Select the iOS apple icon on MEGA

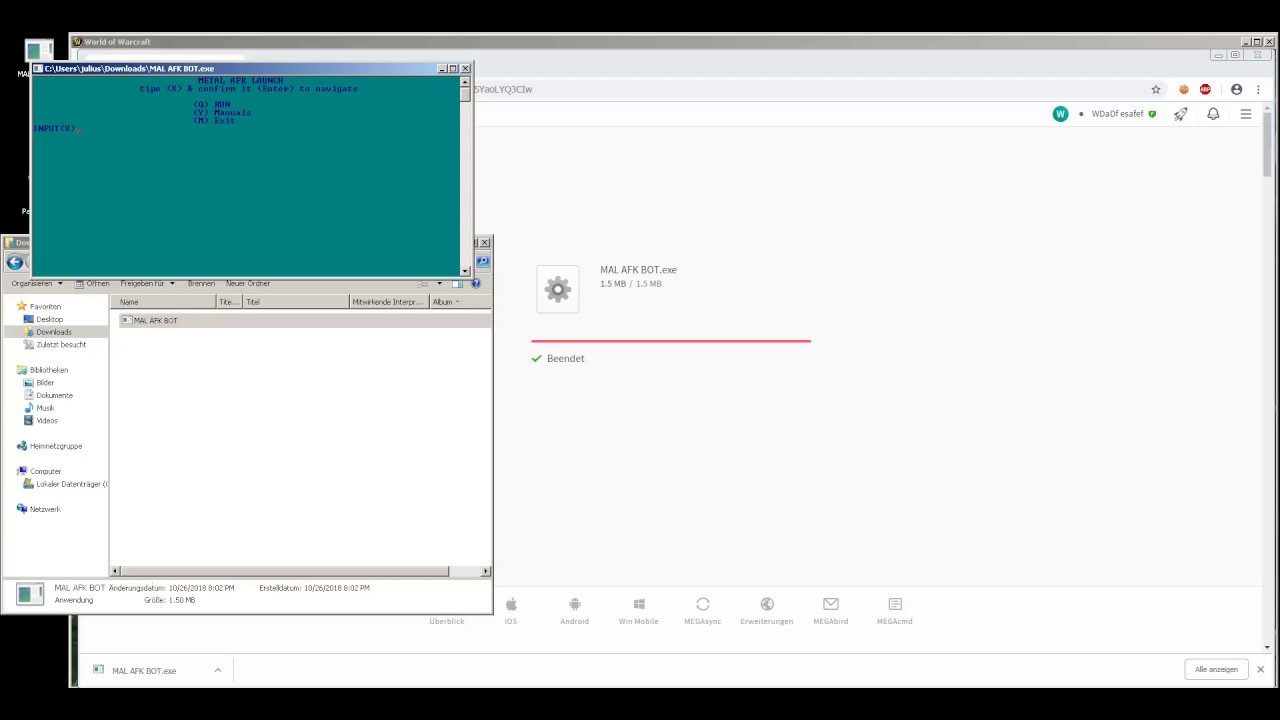point(511,604)
